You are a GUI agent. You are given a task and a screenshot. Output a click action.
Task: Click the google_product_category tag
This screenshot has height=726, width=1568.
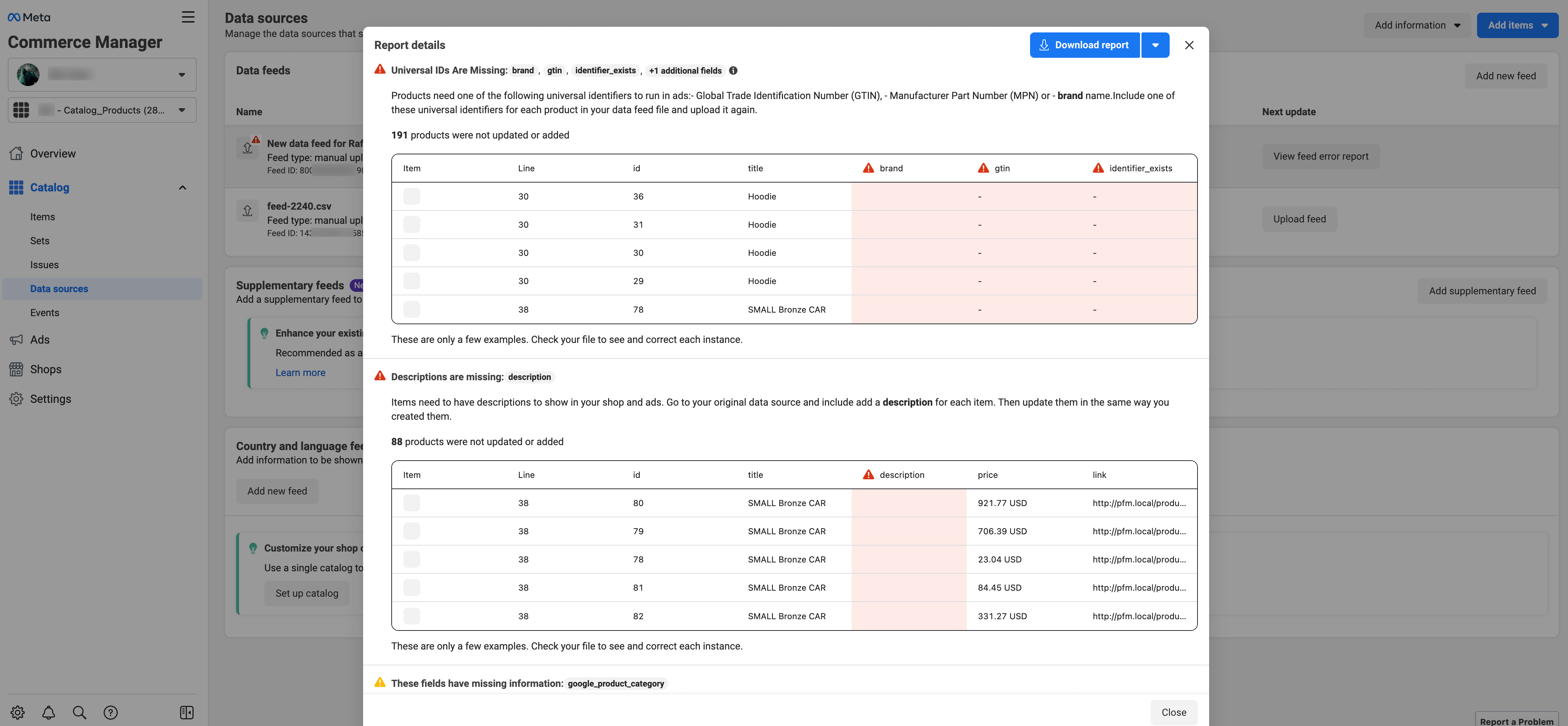coord(616,683)
